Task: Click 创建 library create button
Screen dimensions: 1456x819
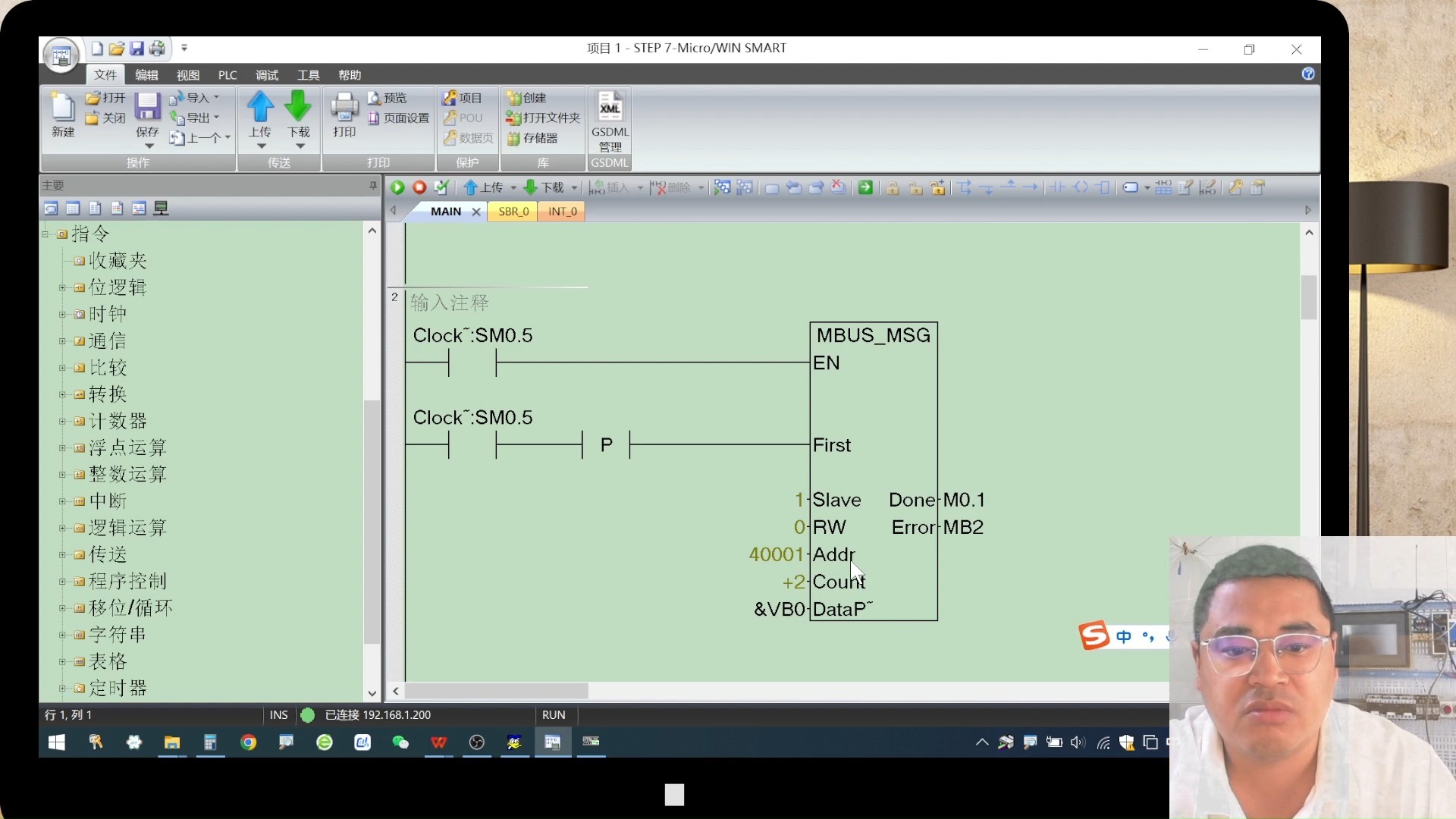Action: (x=526, y=98)
